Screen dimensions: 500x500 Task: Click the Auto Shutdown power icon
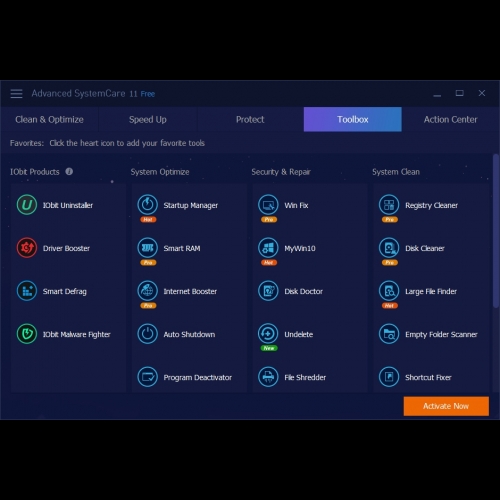pyautogui.click(x=147, y=334)
